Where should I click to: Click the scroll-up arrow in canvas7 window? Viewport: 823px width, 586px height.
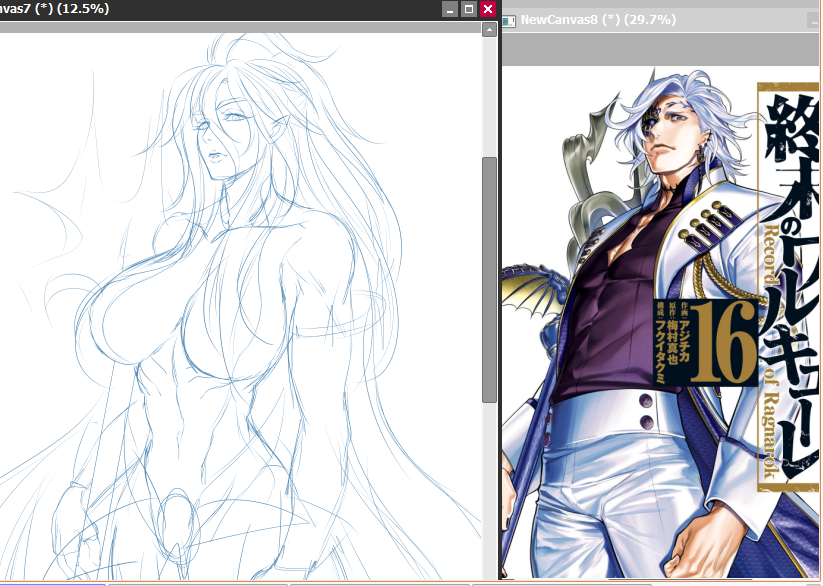[489, 29]
